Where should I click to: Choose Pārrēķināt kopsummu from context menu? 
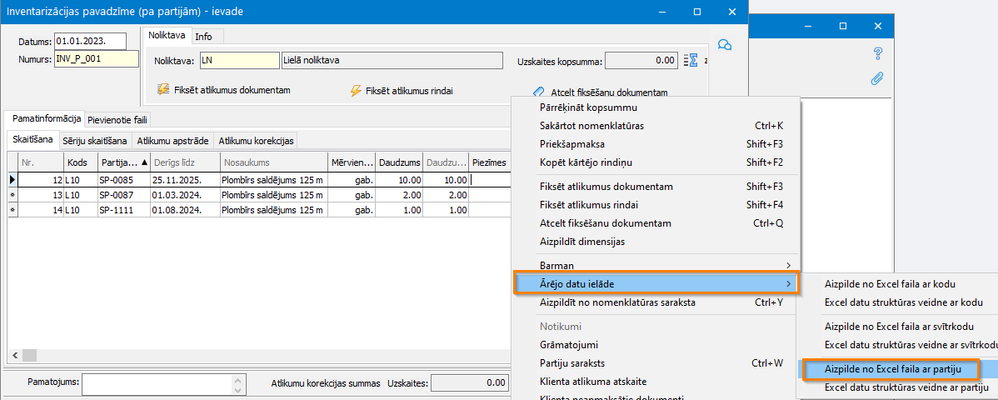point(588,107)
